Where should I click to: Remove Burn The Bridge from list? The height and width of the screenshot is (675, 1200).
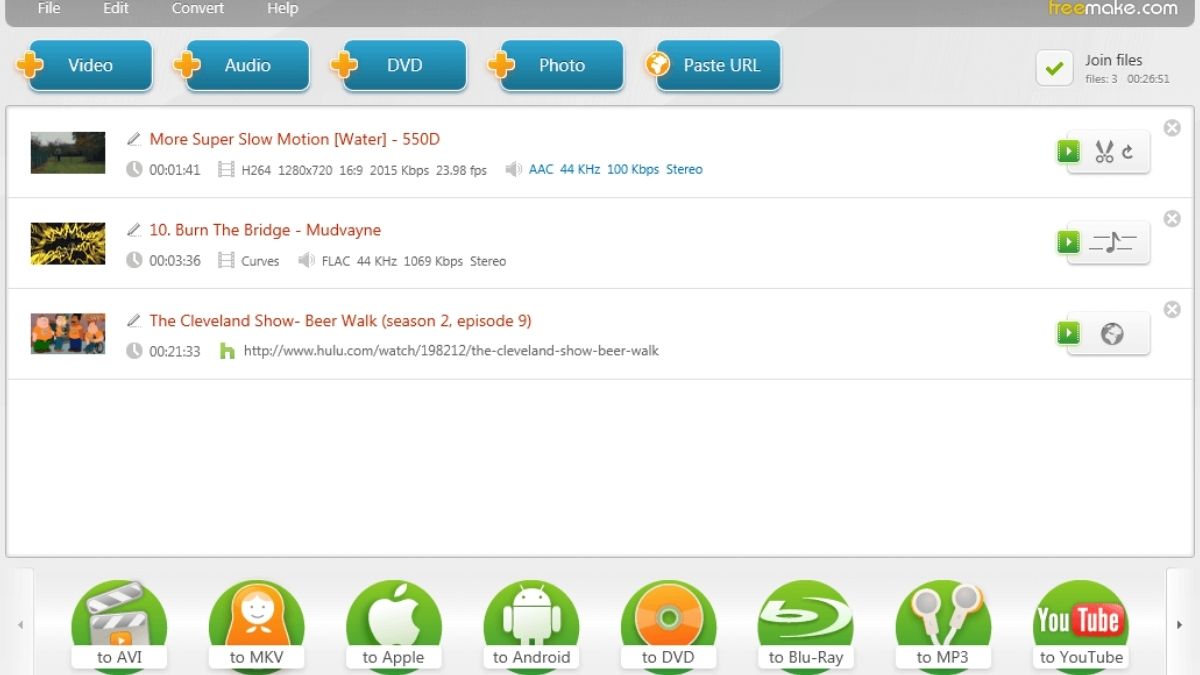[1172, 219]
